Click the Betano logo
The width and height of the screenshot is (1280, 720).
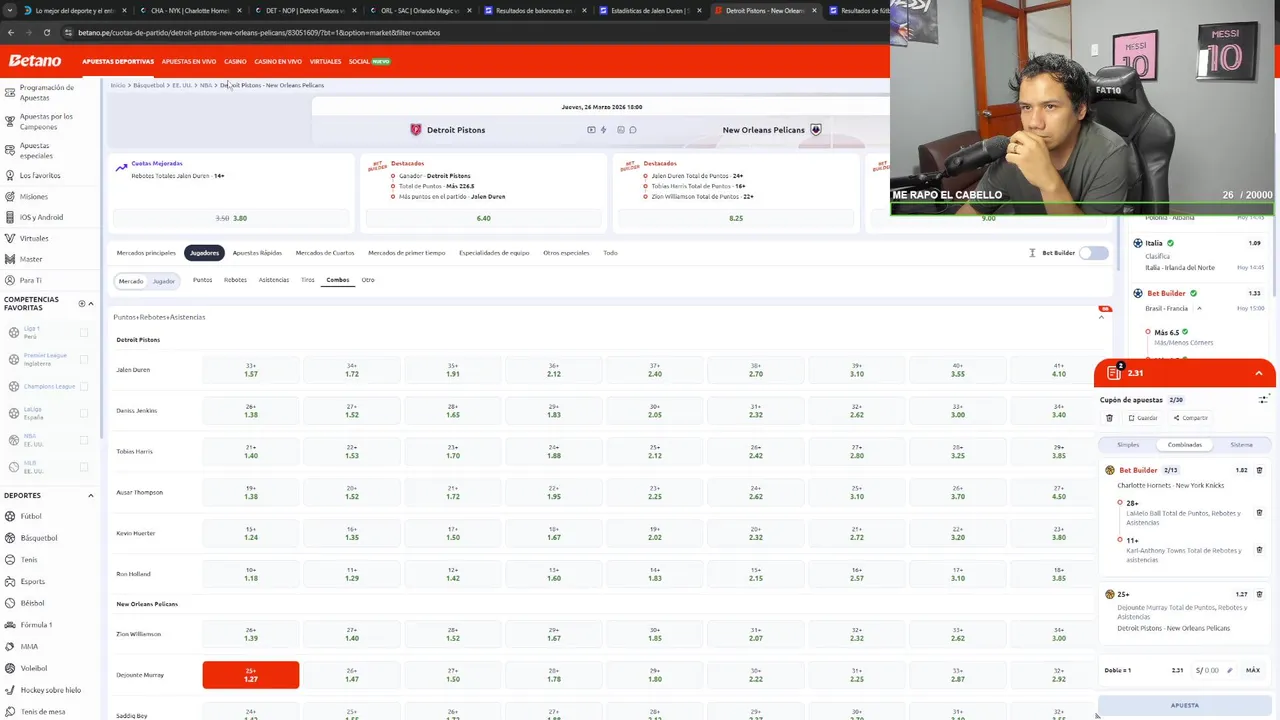coord(35,61)
